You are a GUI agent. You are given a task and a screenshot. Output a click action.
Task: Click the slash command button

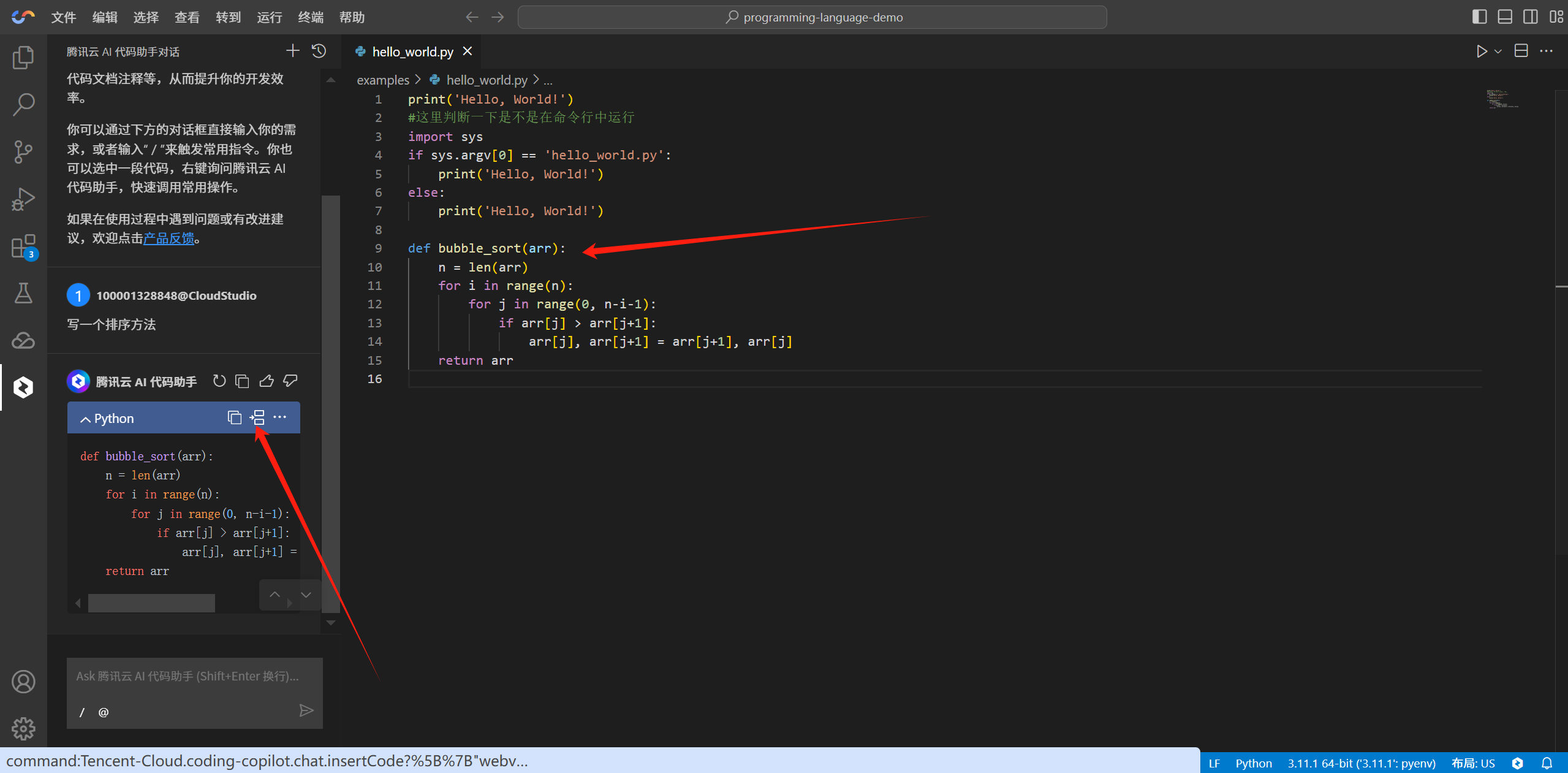pyautogui.click(x=81, y=712)
